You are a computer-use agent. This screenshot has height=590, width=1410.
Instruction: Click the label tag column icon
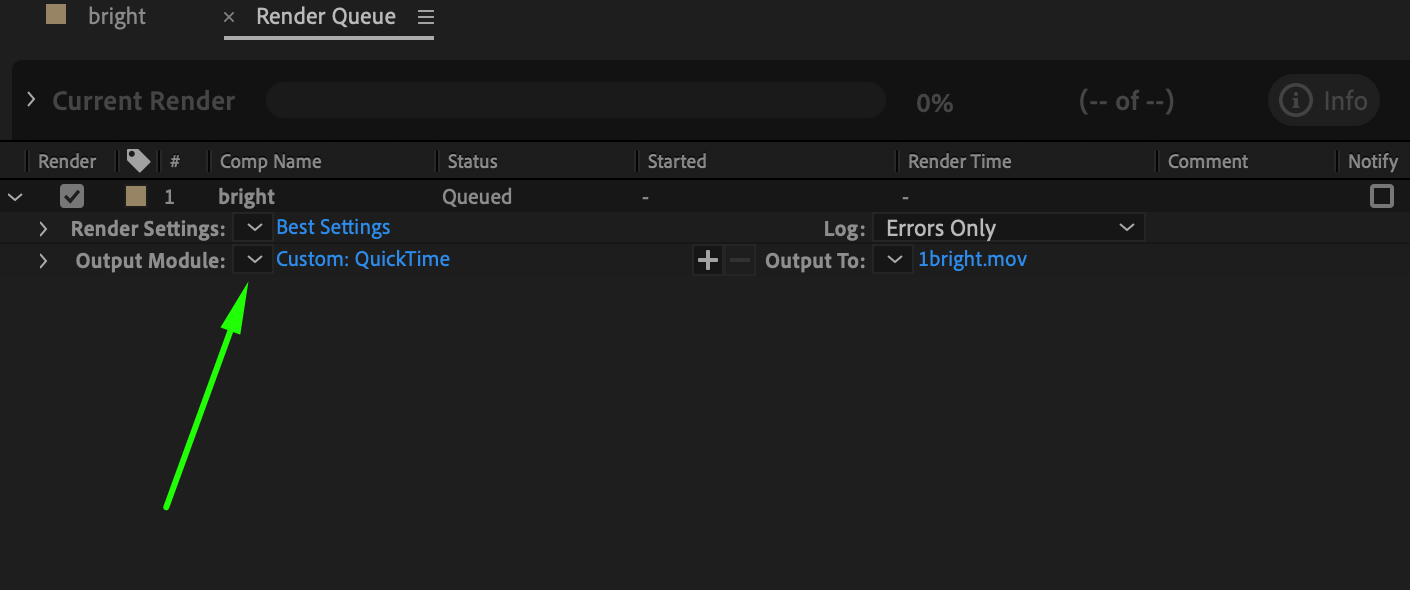point(137,161)
